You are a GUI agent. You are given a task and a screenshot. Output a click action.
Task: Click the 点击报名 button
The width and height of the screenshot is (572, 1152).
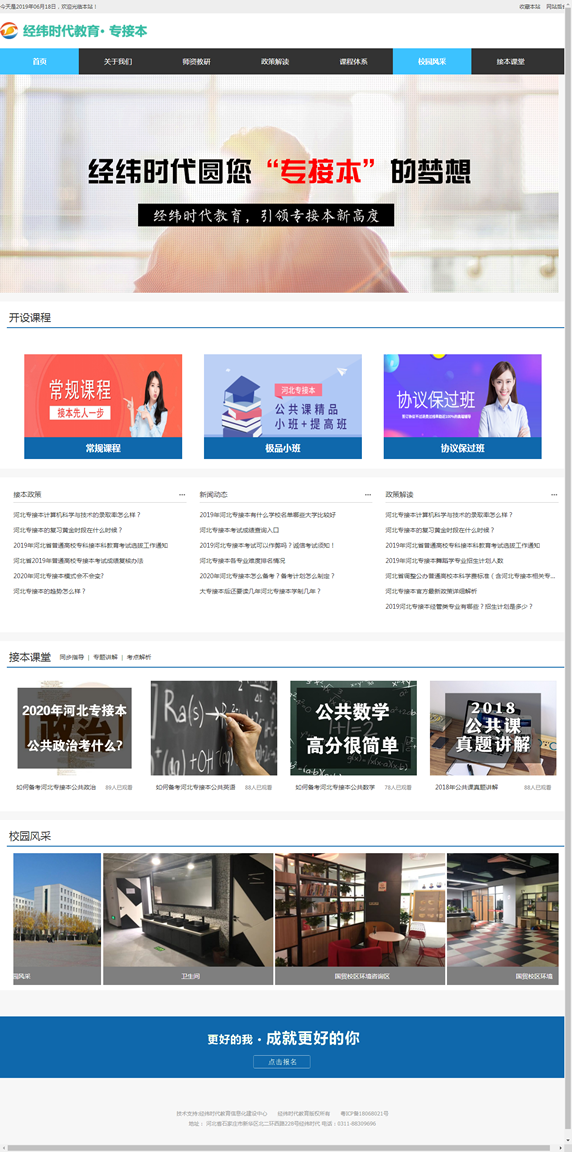(x=282, y=1062)
